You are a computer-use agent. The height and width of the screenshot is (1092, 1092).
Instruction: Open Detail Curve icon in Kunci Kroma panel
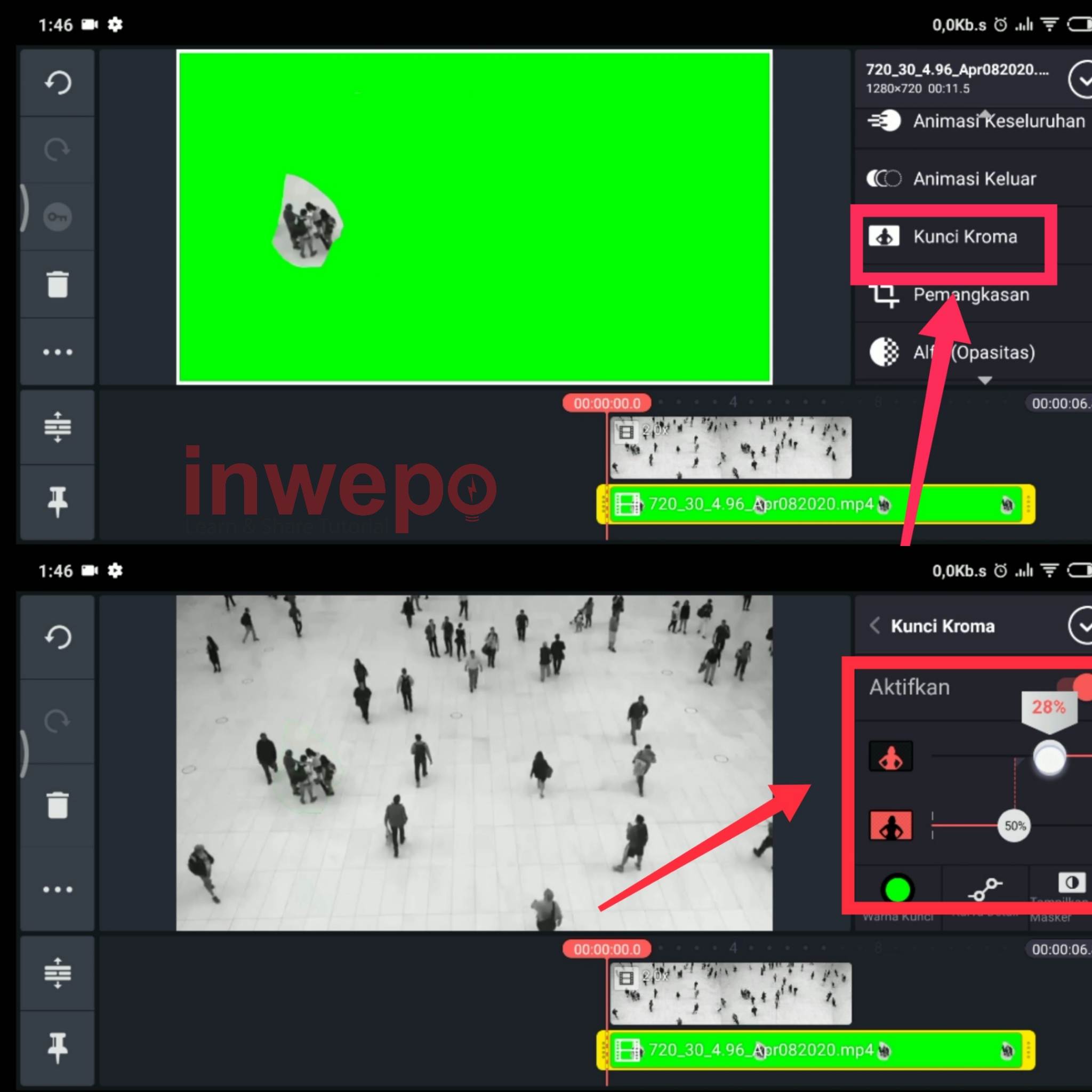[985, 890]
